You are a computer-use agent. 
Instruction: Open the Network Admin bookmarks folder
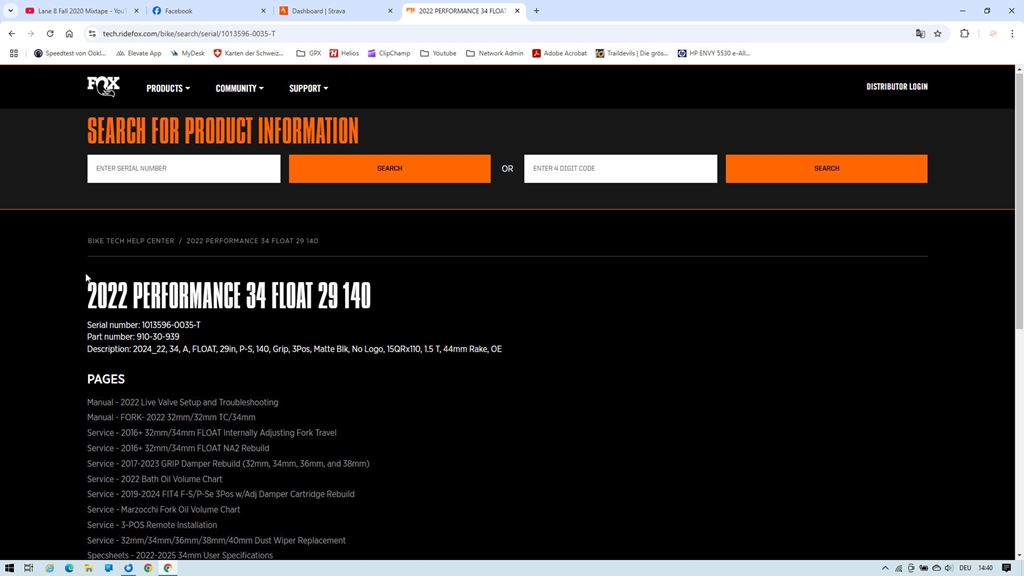tap(494, 53)
